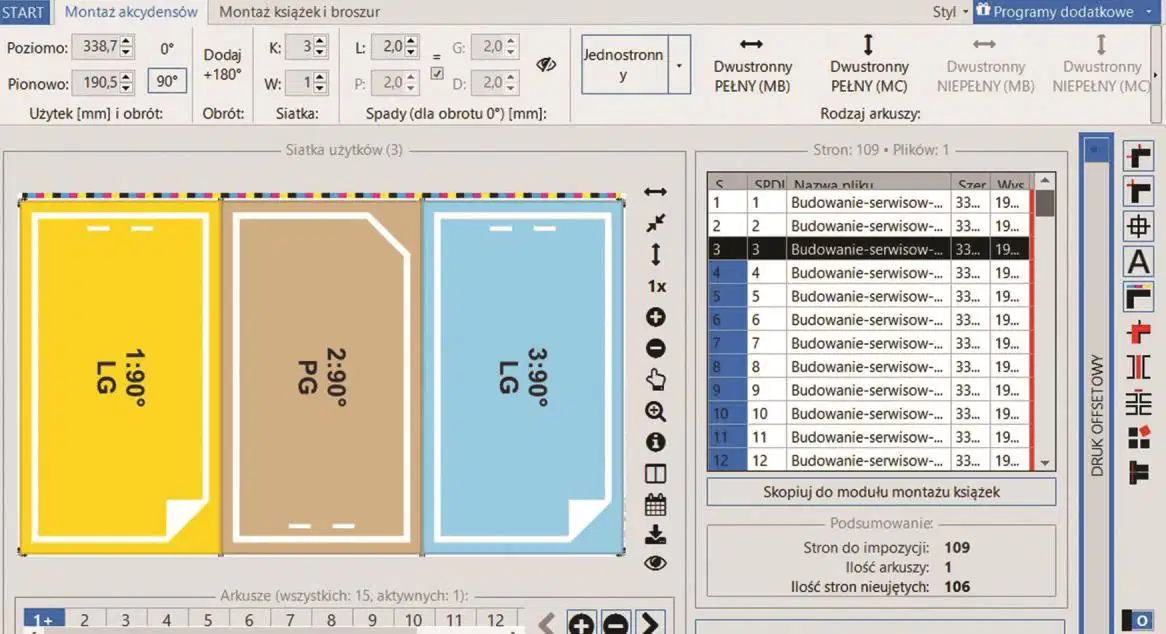Click the Dodaj +180° rotation button
This screenshot has width=1166, height=634.
point(222,65)
